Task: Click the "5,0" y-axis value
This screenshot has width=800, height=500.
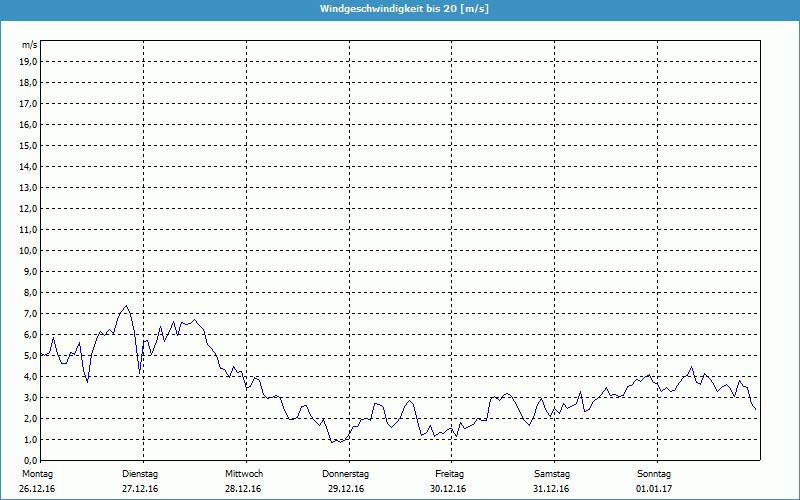Action: click(x=30, y=355)
